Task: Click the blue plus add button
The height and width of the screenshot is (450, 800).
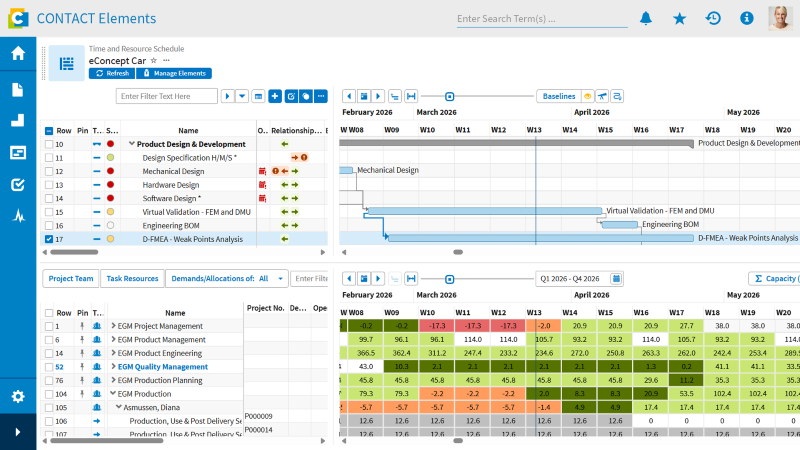Action: pos(275,96)
